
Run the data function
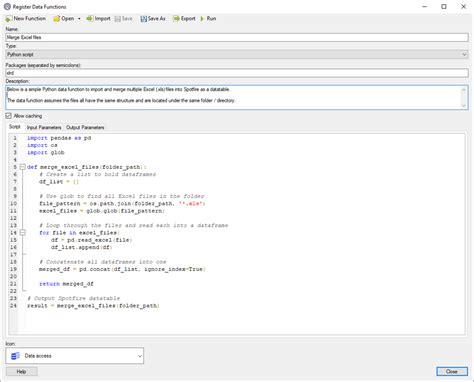208,19
